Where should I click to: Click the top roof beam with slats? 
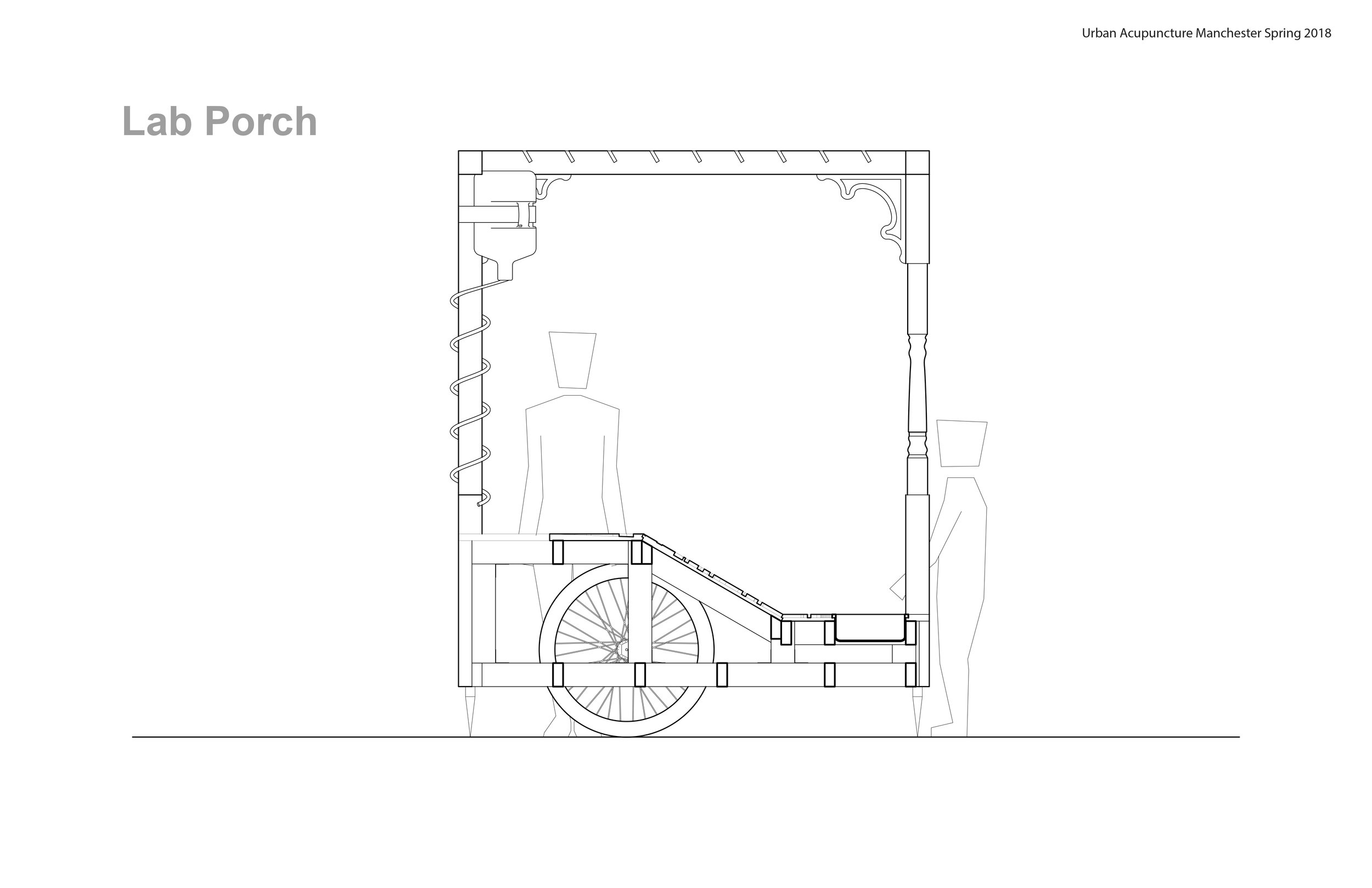tap(694, 162)
